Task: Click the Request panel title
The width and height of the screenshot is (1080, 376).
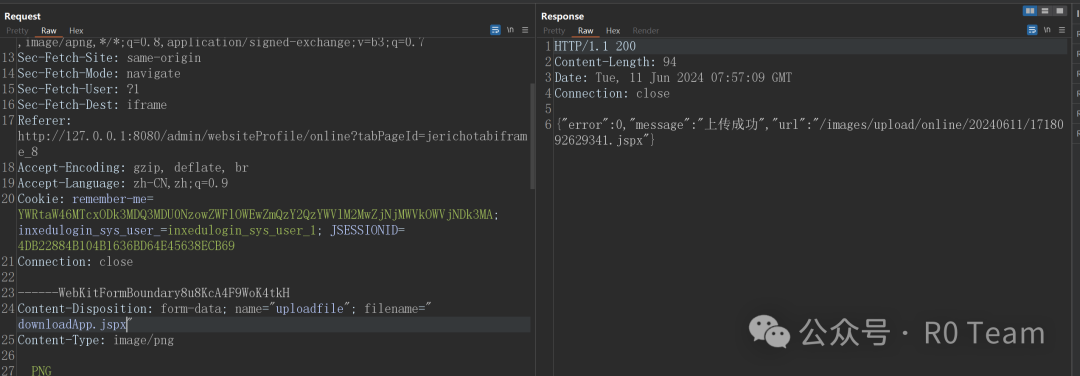Action: (23, 16)
